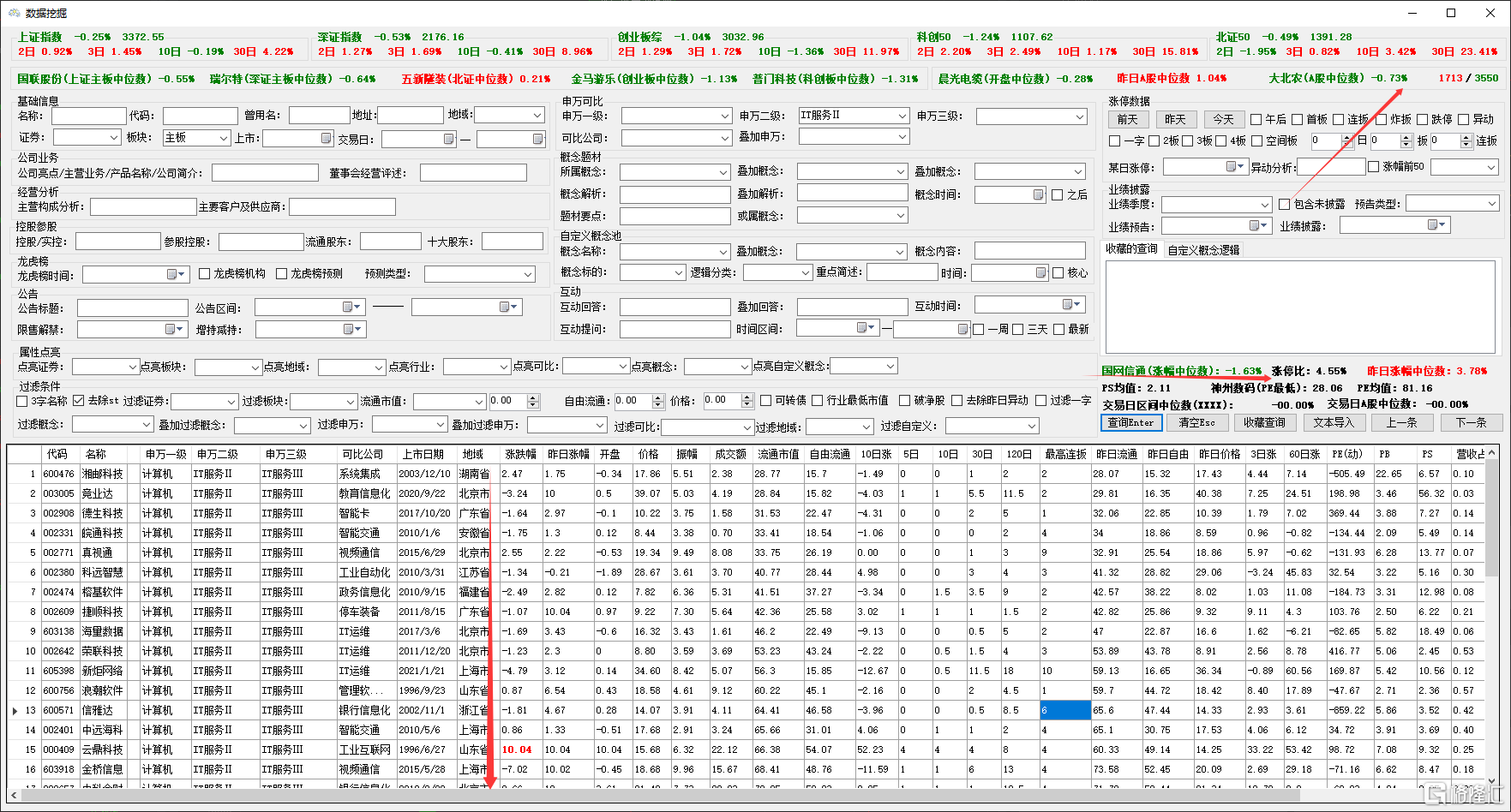Sort table by 涨跌幅 column header
1511x812 pixels.
520,454
